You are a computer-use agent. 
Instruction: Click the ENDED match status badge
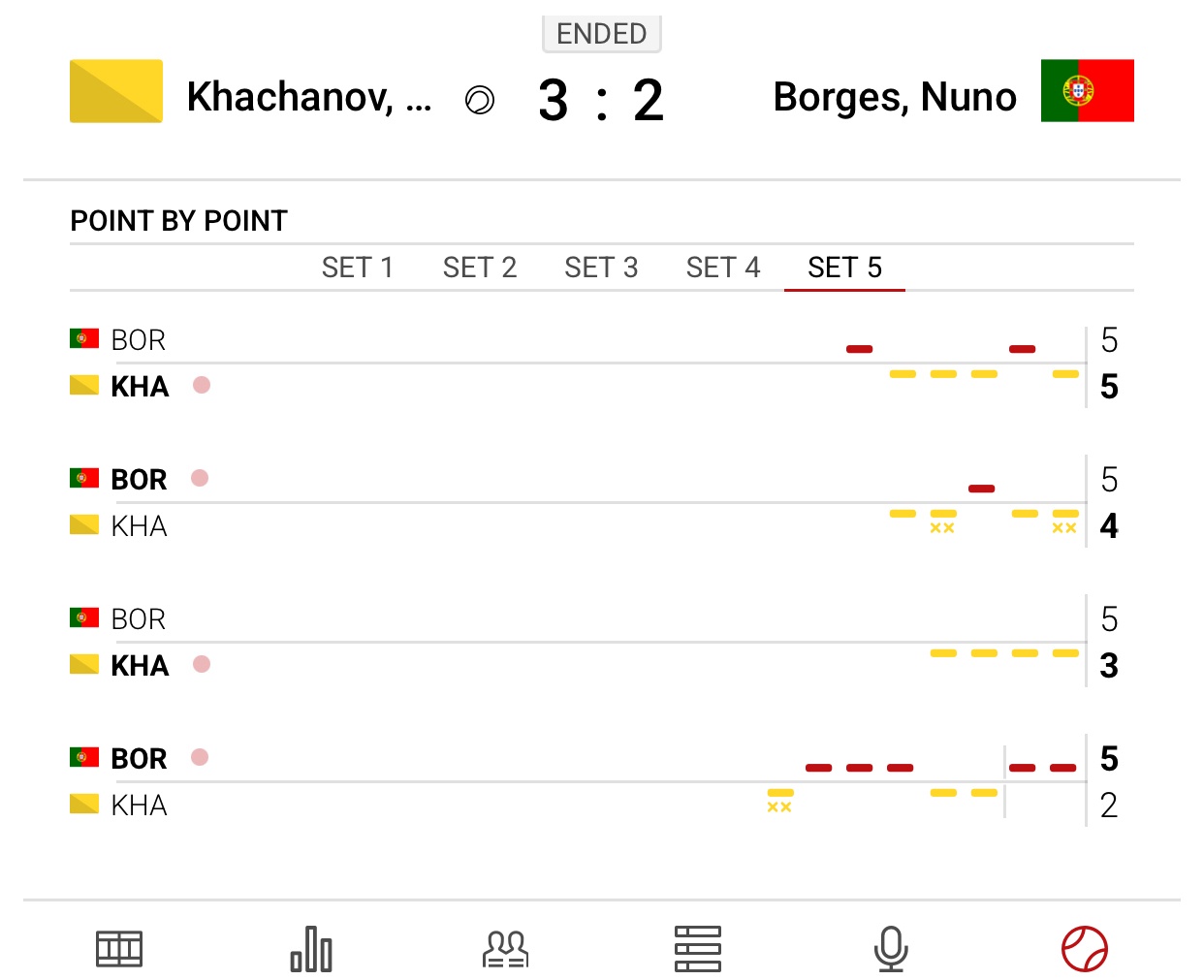pyautogui.click(x=601, y=34)
